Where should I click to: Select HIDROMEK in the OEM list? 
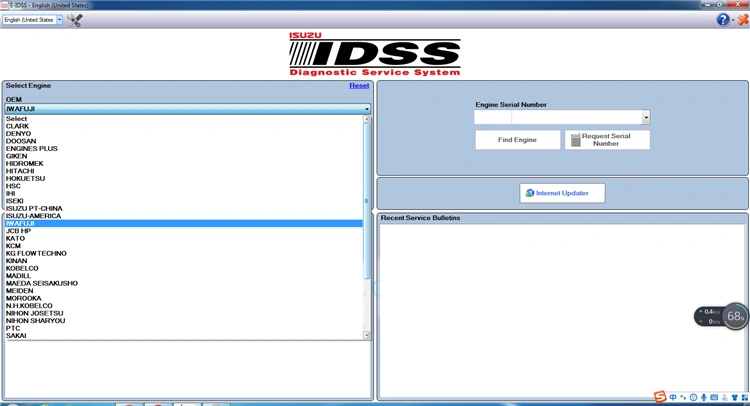point(184,164)
